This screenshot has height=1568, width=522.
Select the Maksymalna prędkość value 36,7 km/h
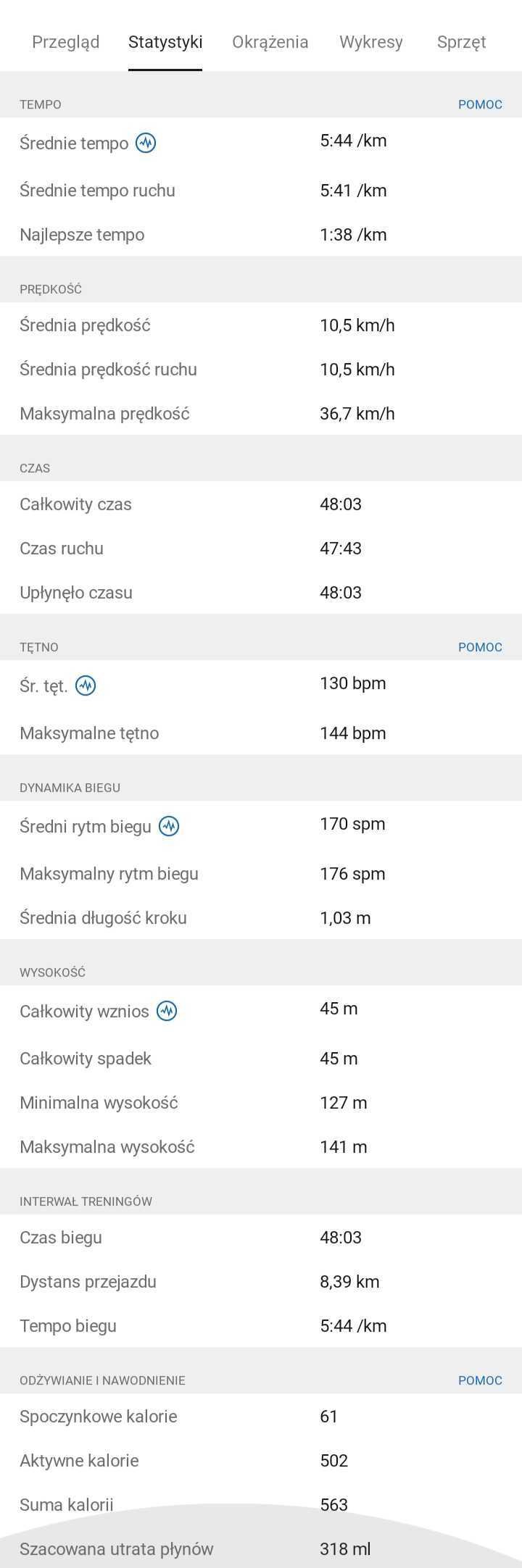point(357,414)
